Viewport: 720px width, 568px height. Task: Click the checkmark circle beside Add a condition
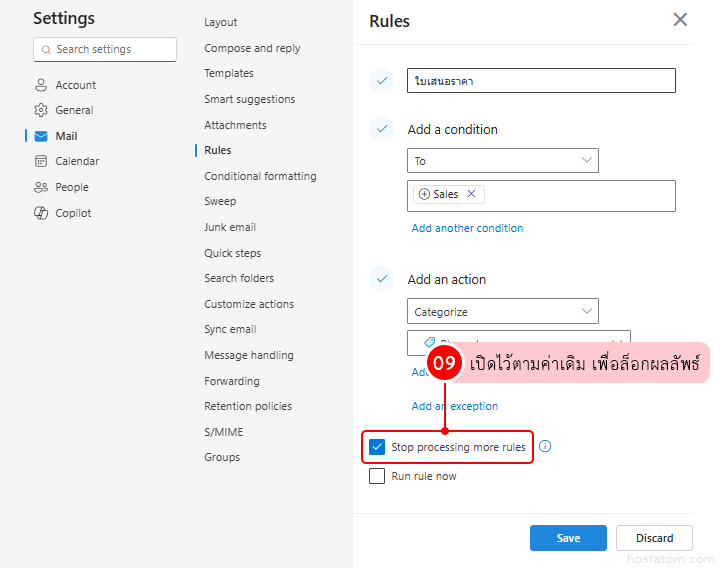click(382, 129)
